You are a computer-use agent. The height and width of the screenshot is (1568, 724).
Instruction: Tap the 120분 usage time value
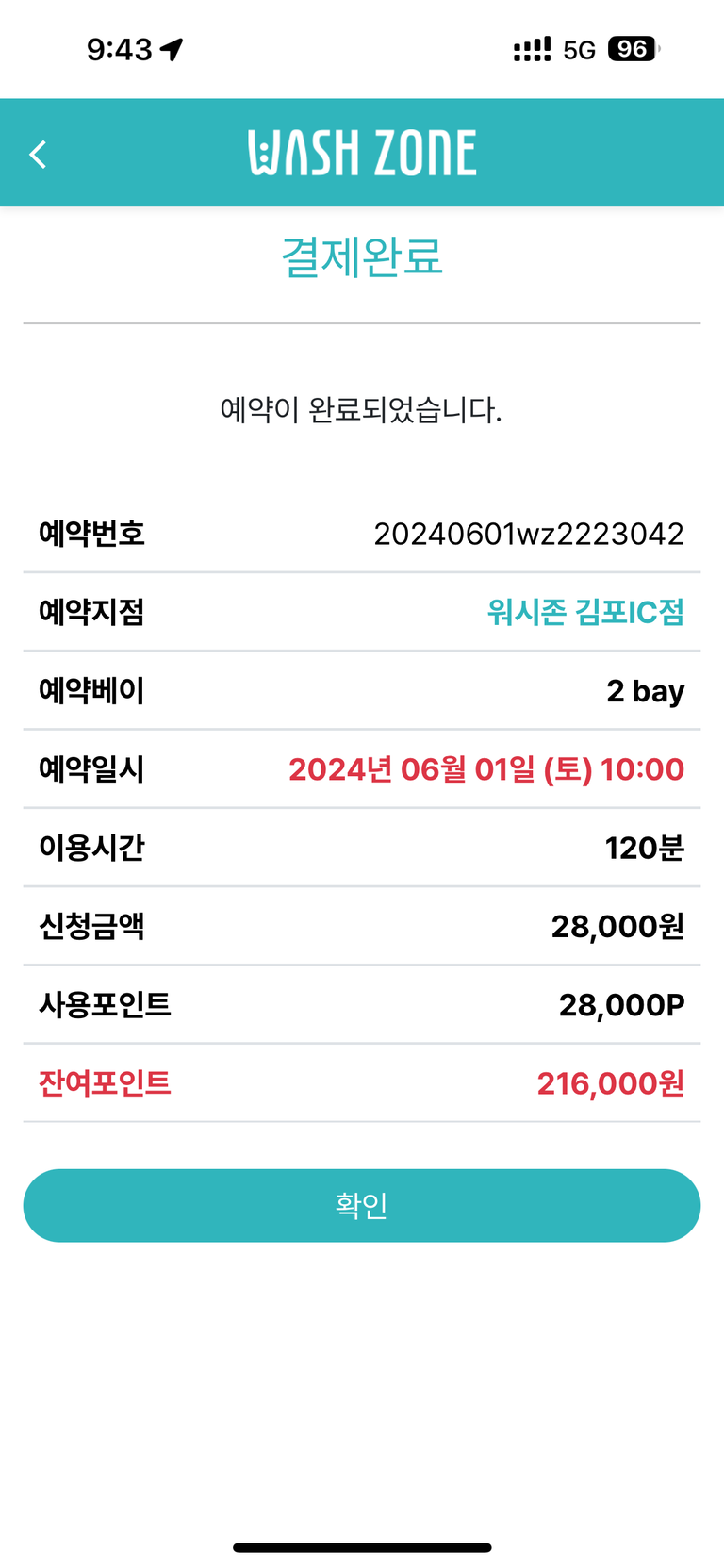644,848
